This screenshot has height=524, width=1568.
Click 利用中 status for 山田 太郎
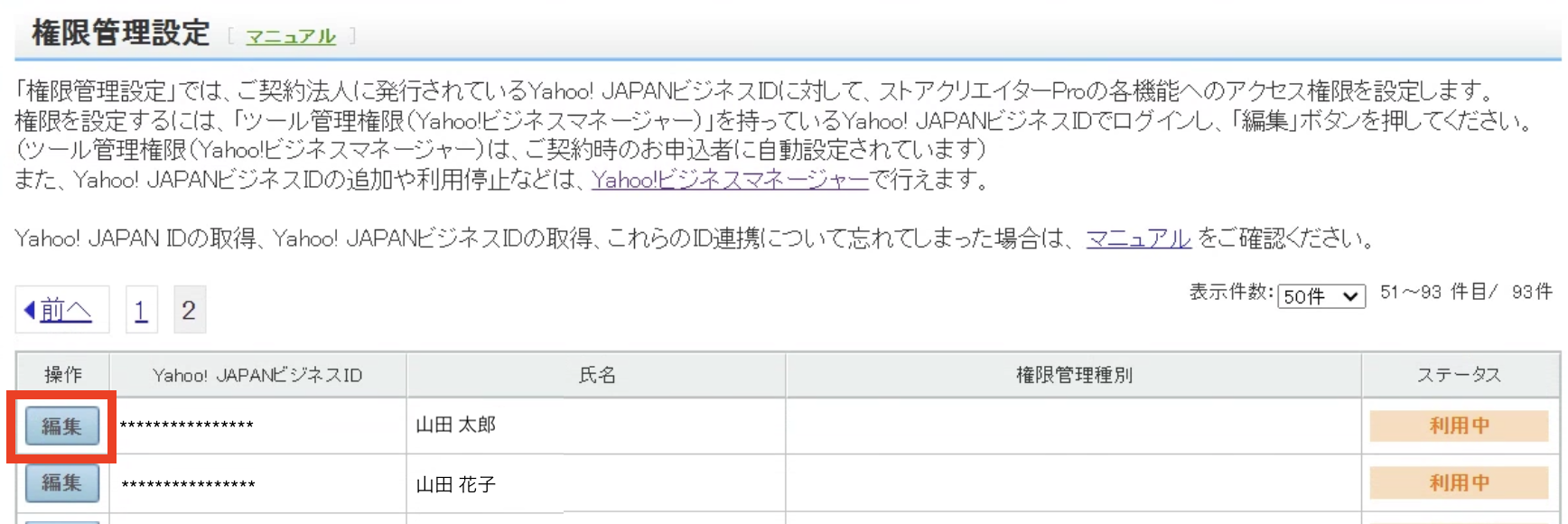[x=1460, y=426]
